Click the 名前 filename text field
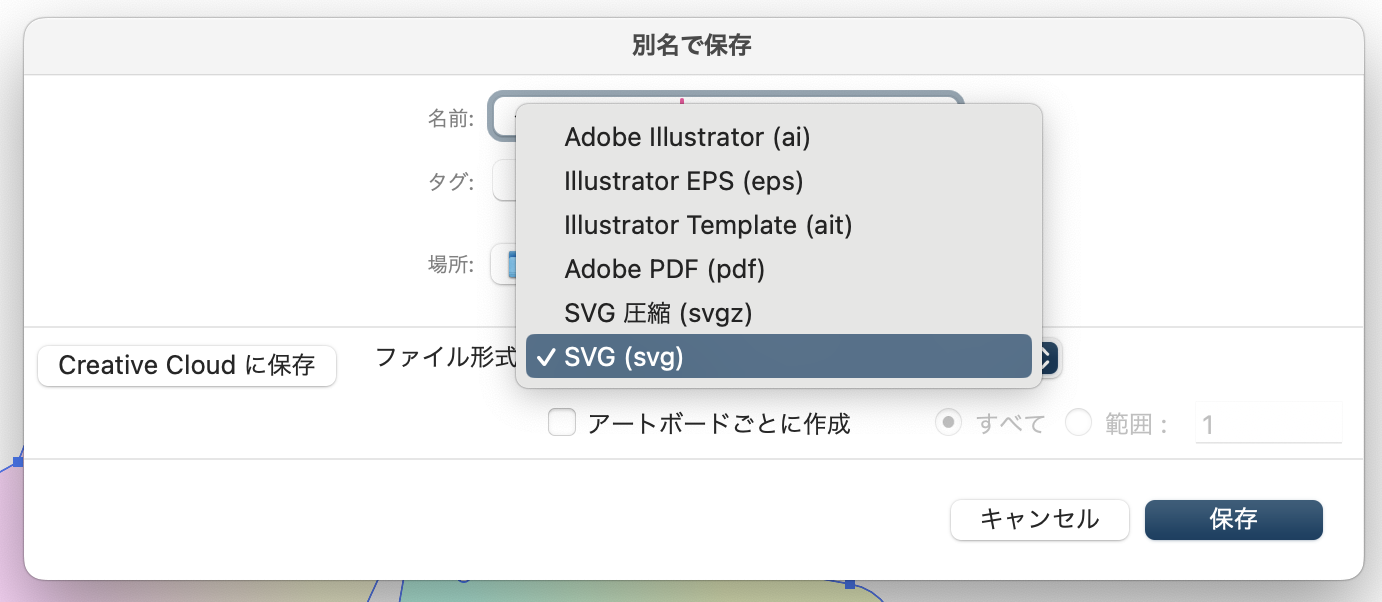This screenshot has height=602, width=1382. coord(503,118)
